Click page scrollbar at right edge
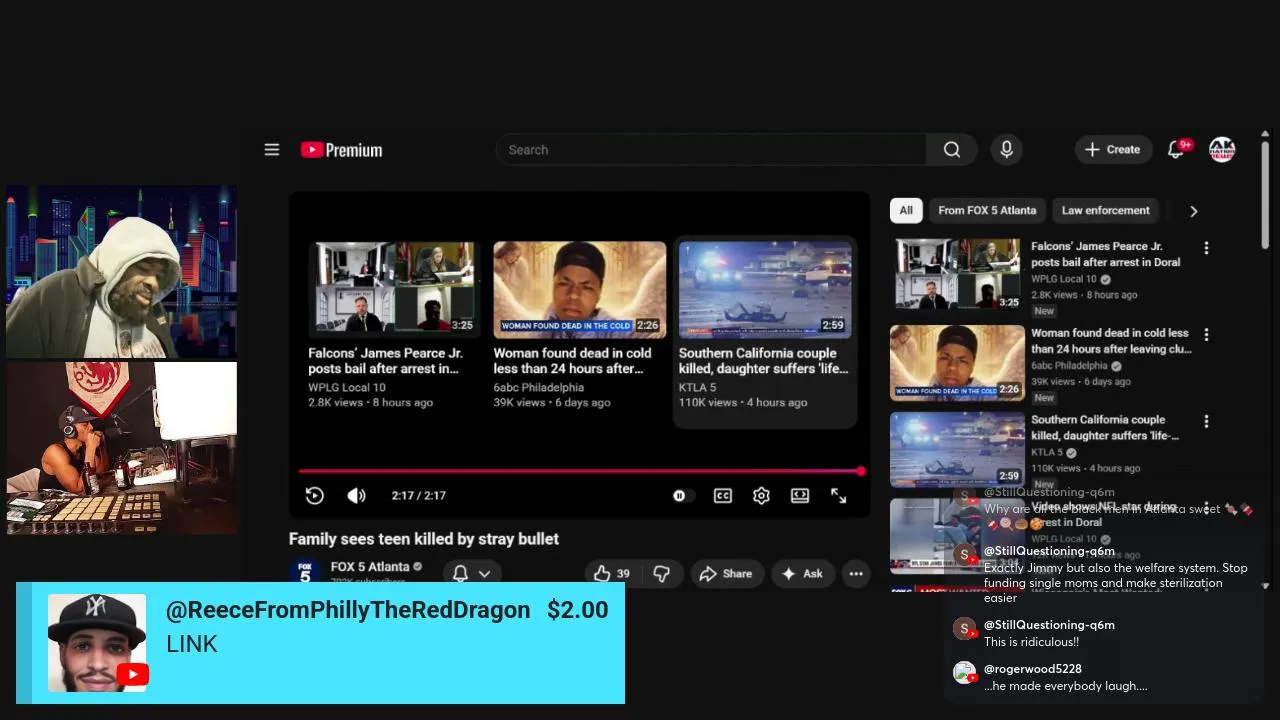Screen dimensions: 1280x720 (x=1265, y=195)
